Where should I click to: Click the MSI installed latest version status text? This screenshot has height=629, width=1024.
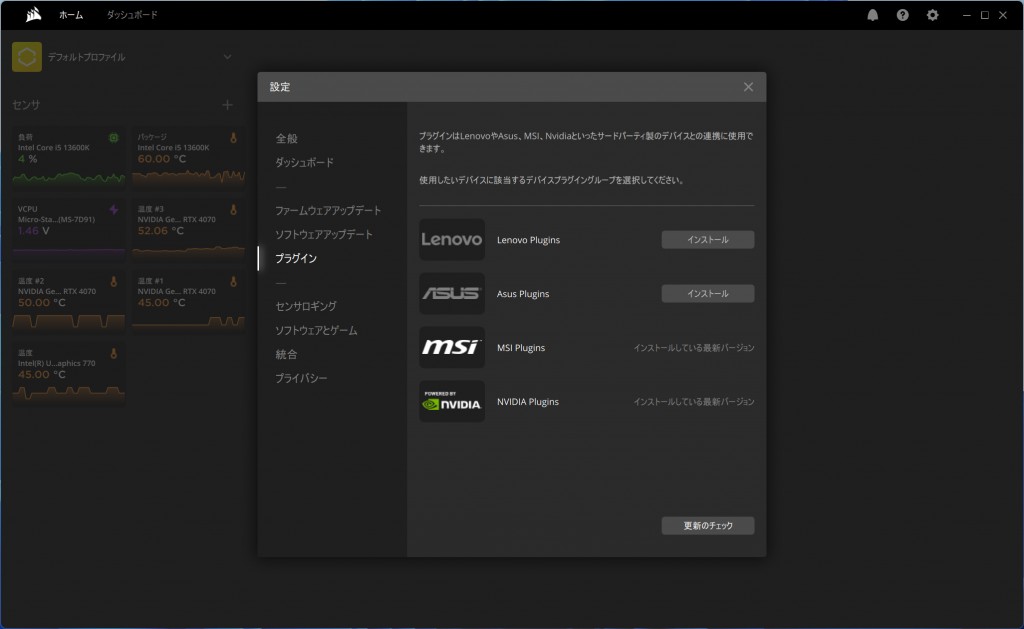[694, 347]
